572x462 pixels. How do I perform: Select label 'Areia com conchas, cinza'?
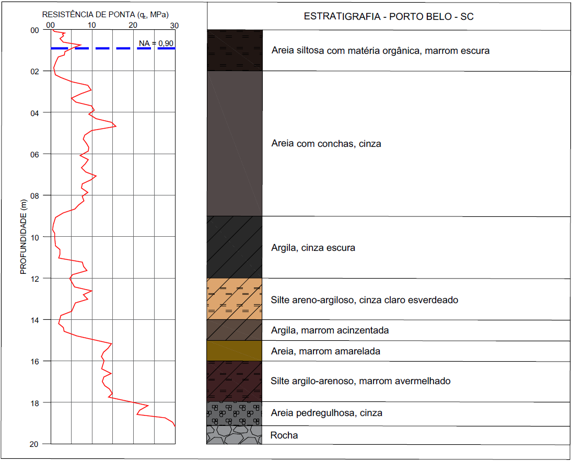326,143
